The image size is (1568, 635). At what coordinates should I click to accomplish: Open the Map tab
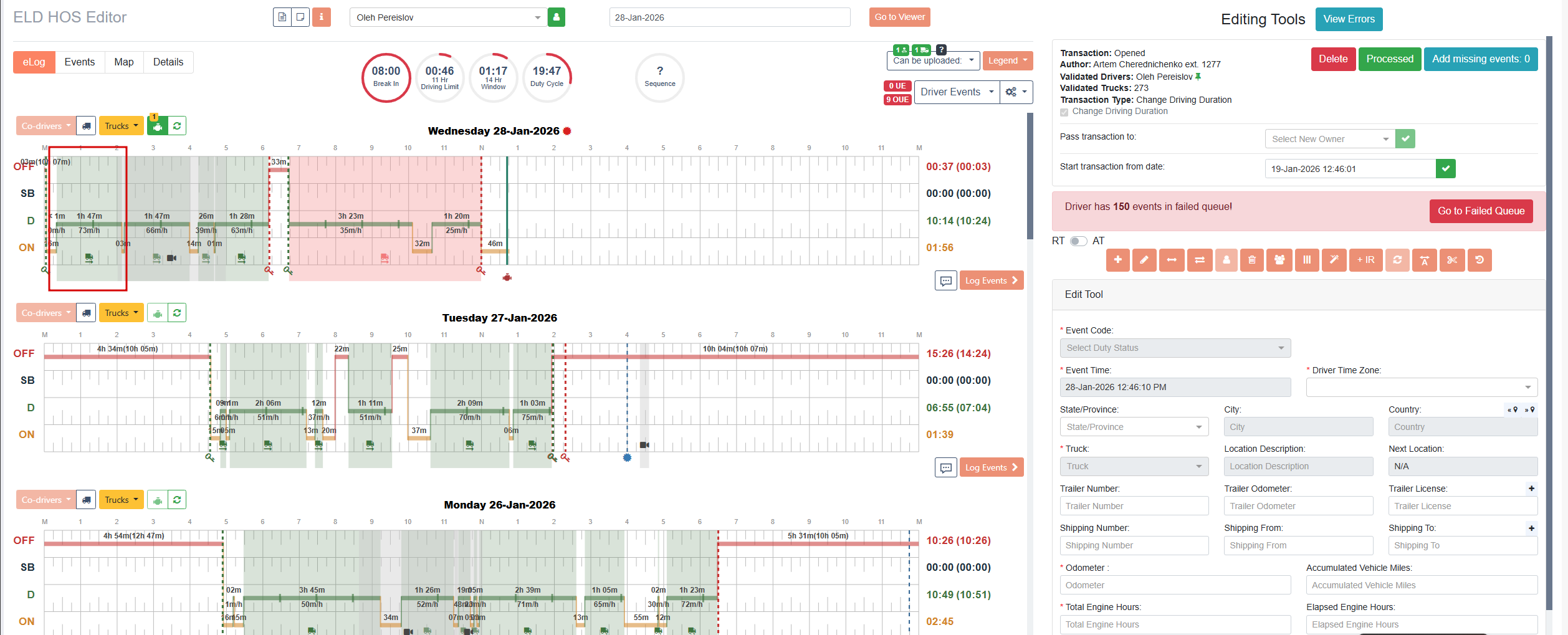[x=124, y=62]
